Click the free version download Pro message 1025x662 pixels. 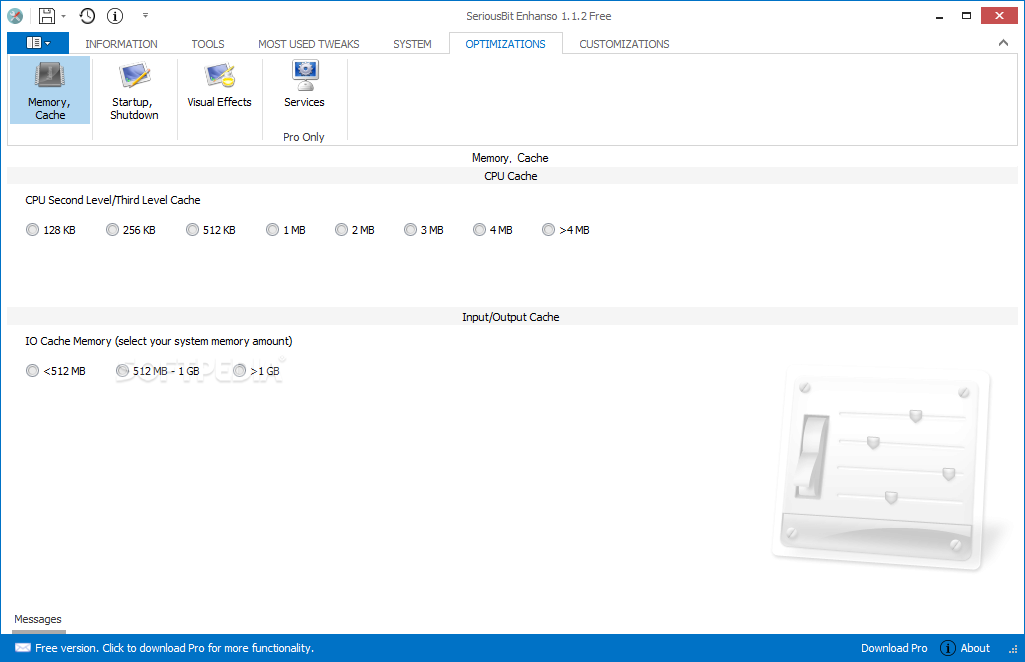pyautogui.click(x=175, y=648)
